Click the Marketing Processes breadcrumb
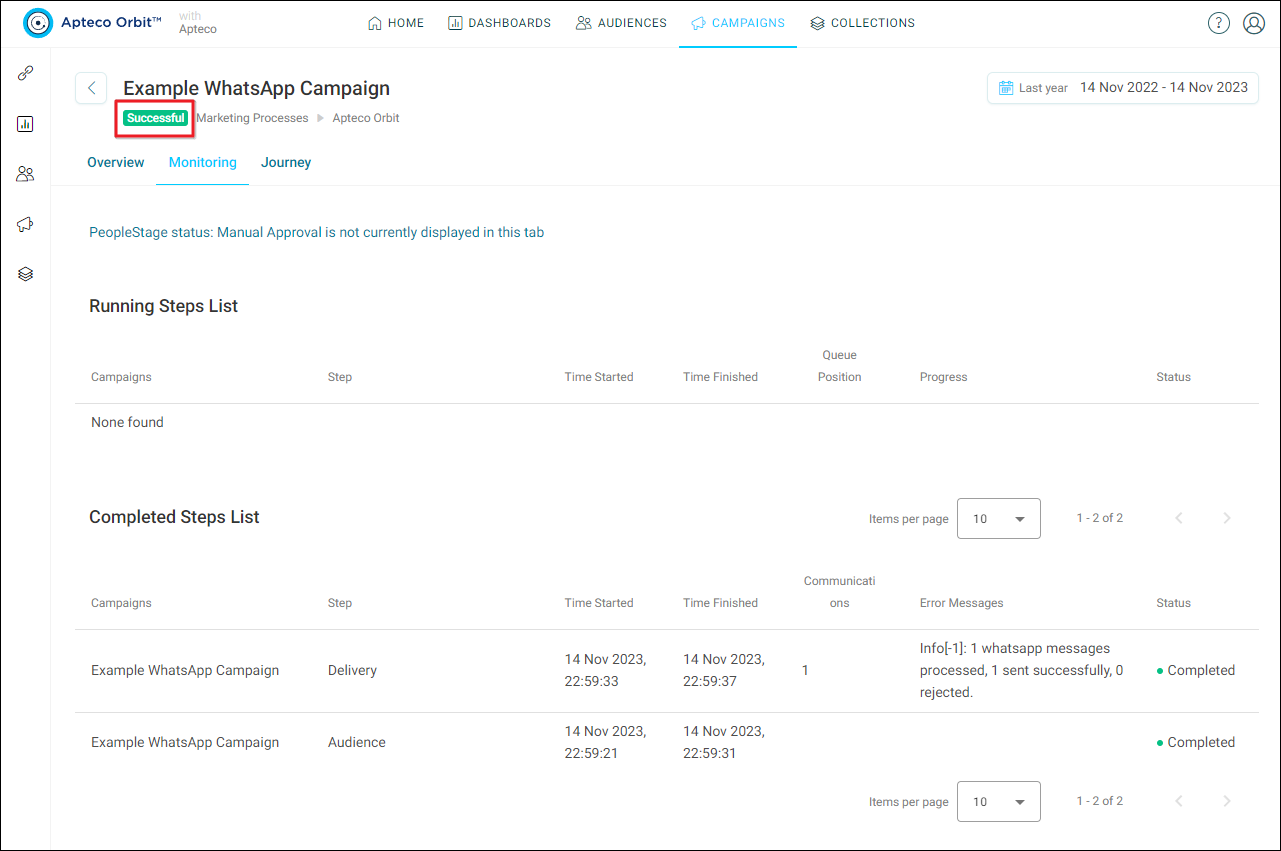Viewport: 1281px width, 851px height. [x=252, y=118]
